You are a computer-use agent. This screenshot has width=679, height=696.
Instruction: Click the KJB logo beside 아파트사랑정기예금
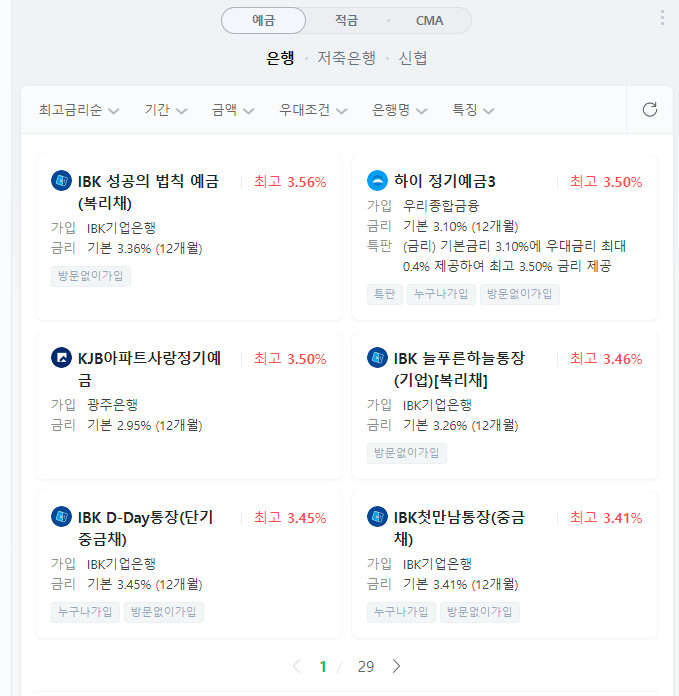click(x=61, y=357)
